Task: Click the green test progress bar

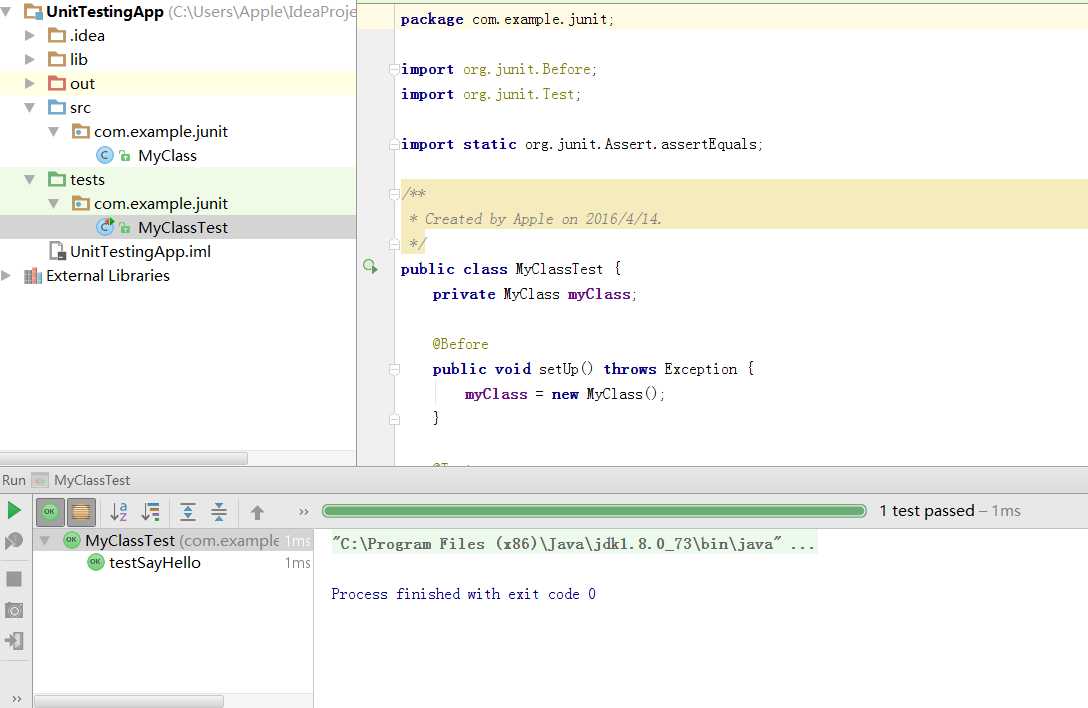Action: click(x=595, y=511)
